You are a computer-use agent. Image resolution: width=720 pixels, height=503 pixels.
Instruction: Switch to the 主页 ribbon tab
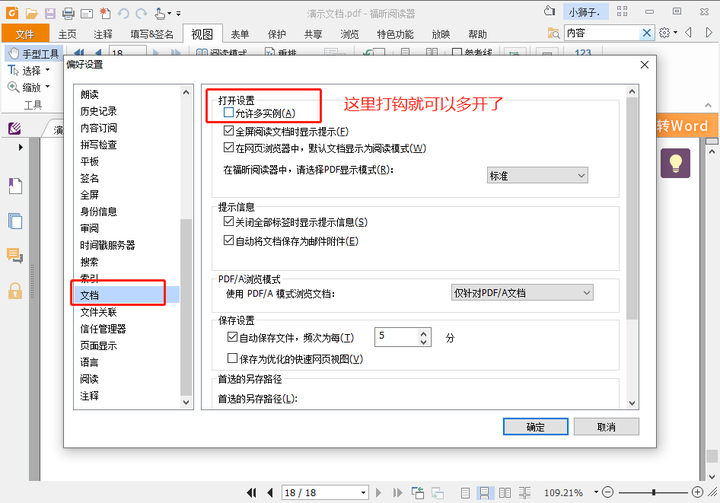[67, 34]
